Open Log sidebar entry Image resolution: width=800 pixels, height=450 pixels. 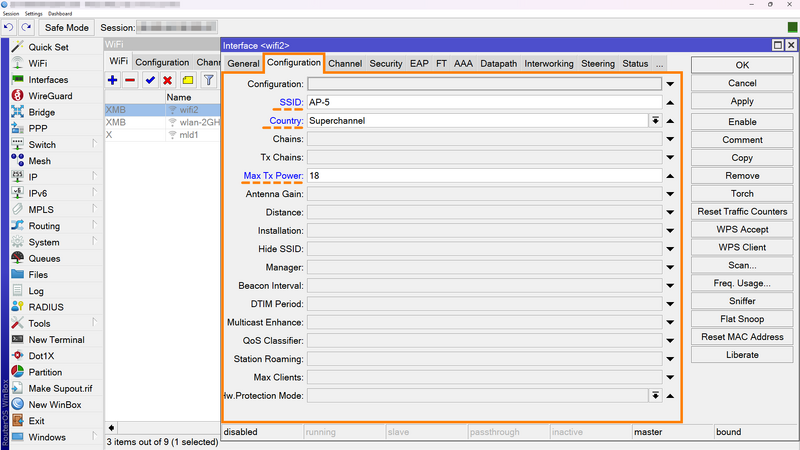click(x=36, y=291)
